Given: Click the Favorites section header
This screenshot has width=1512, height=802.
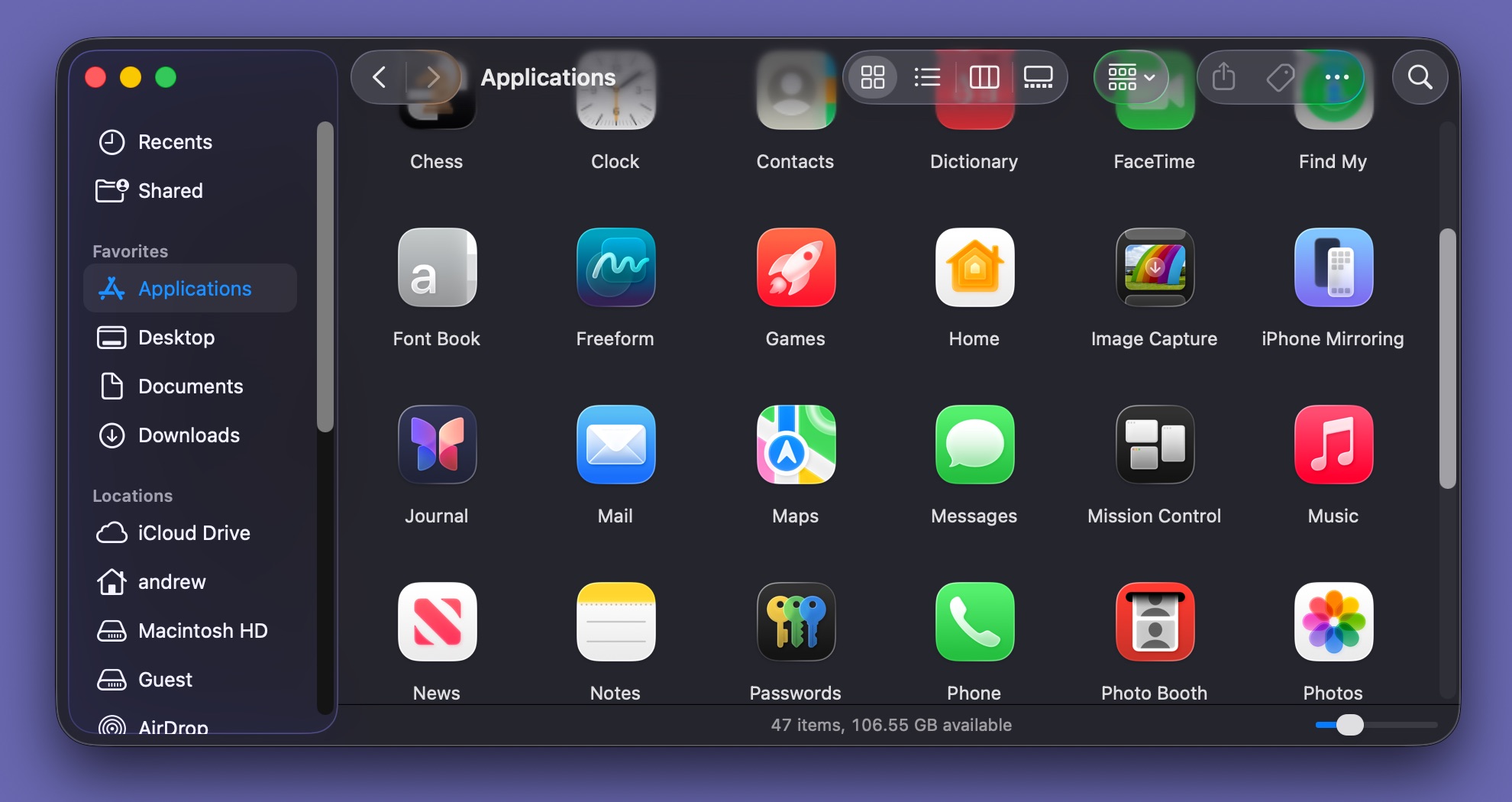Looking at the screenshot, I should [x=131, y=251].
